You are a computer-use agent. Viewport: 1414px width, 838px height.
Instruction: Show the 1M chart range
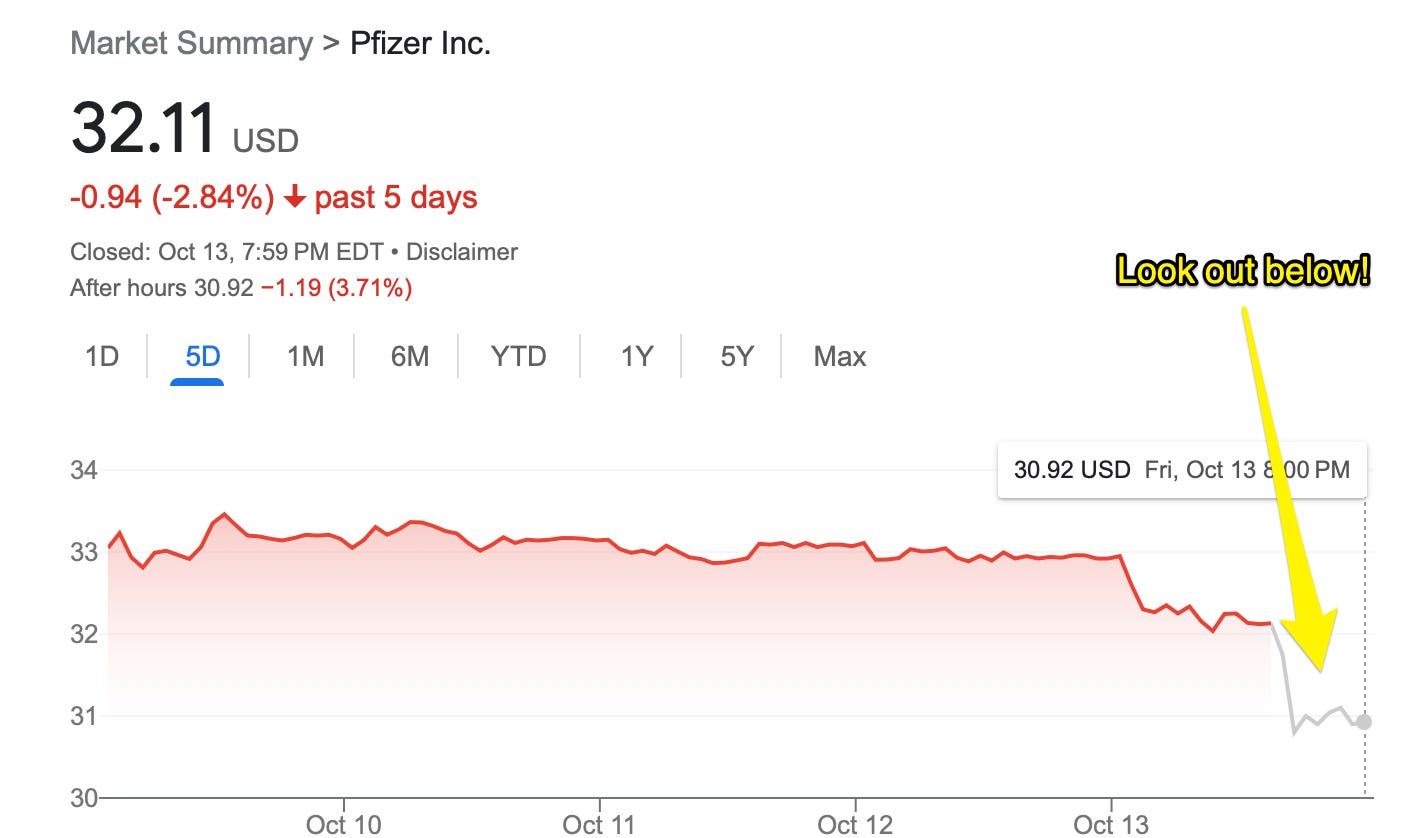[x=305, y=356]
